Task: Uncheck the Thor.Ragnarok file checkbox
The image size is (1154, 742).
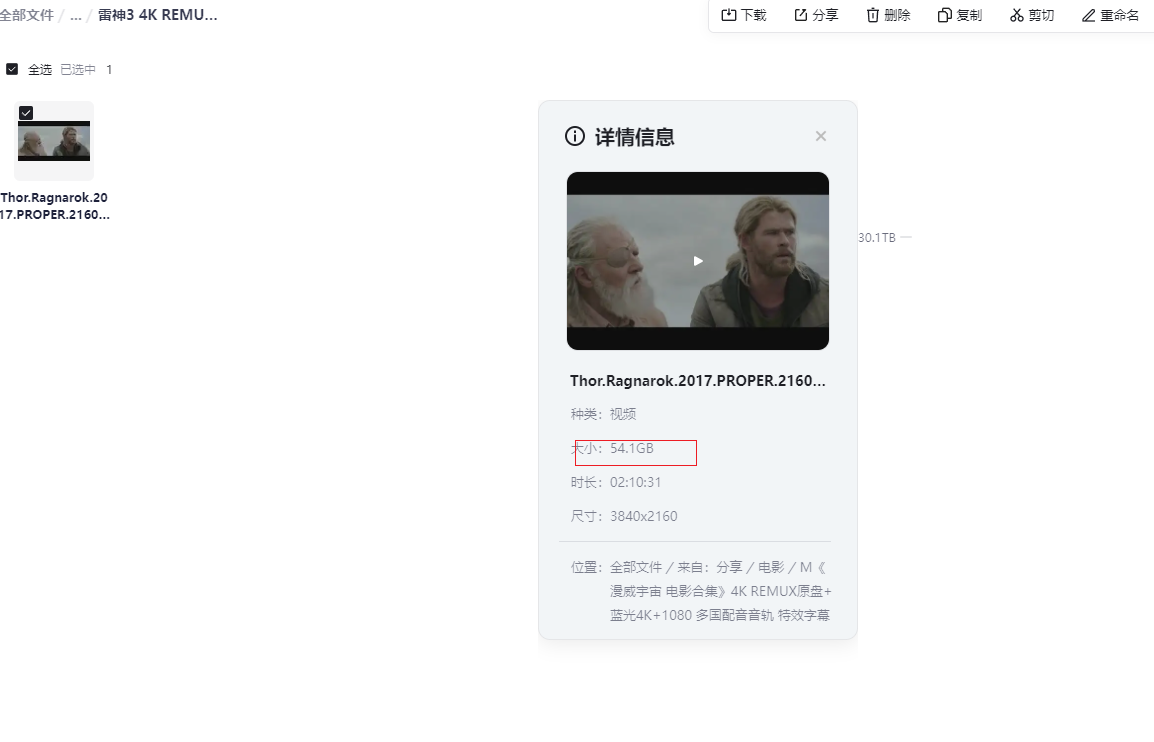Action: pyautogui.click(x=26, y=113)
